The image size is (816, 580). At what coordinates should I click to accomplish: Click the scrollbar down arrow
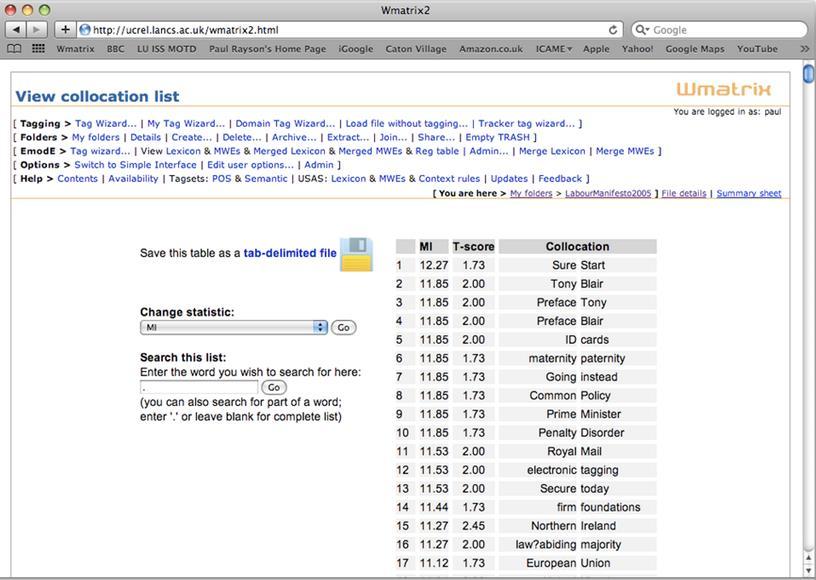pos(809,570)
